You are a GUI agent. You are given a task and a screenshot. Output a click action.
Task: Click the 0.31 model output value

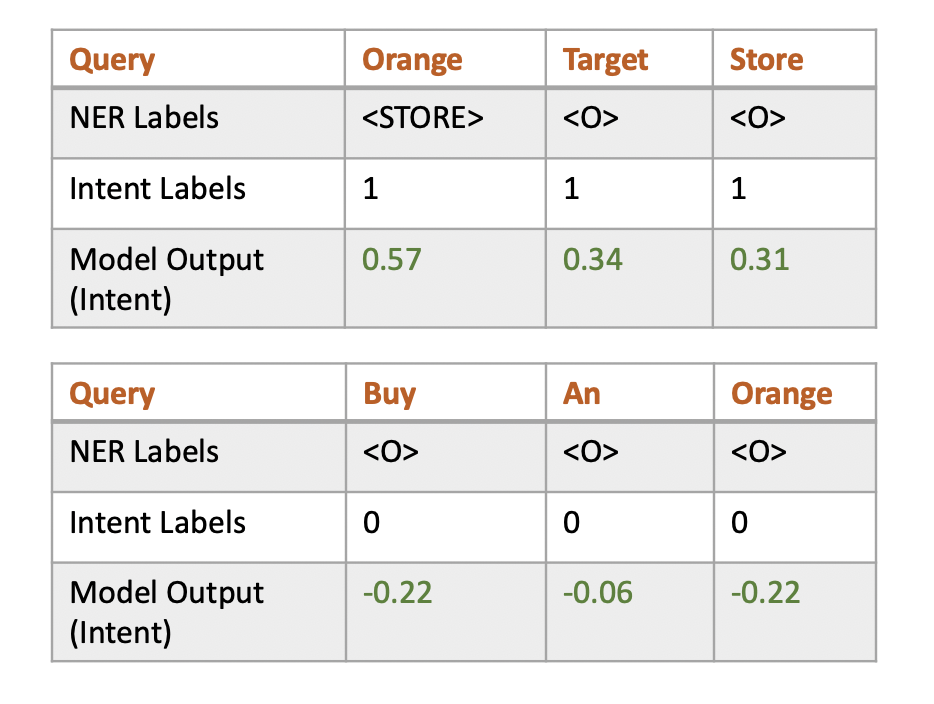tap(759, 260)
